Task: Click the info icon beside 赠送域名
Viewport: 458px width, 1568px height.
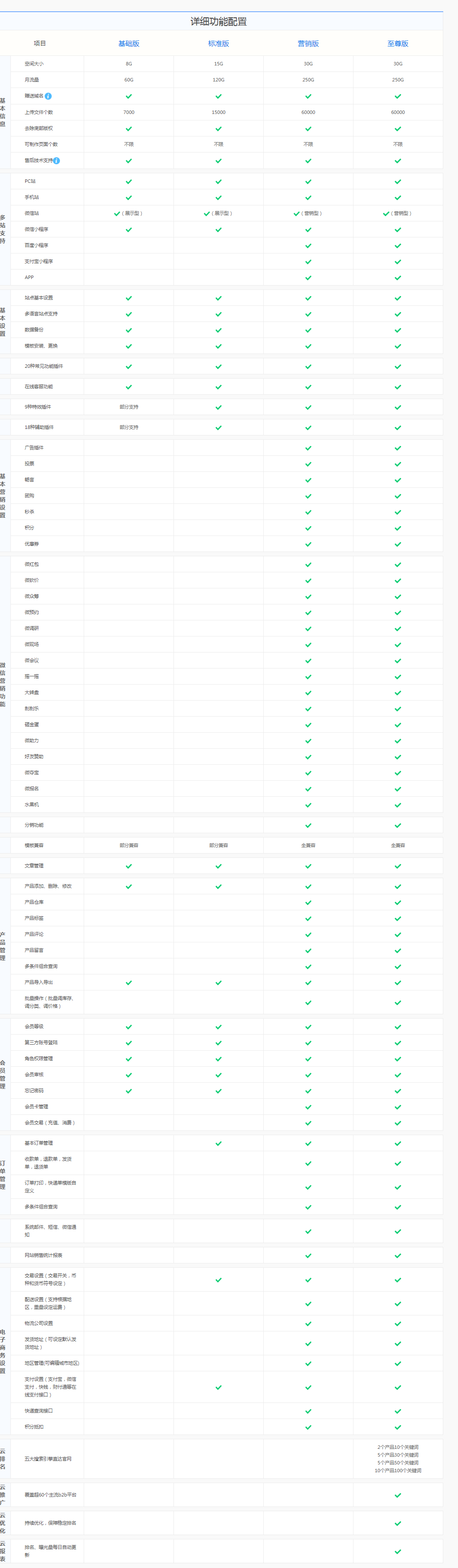Action: click(48, 96)
